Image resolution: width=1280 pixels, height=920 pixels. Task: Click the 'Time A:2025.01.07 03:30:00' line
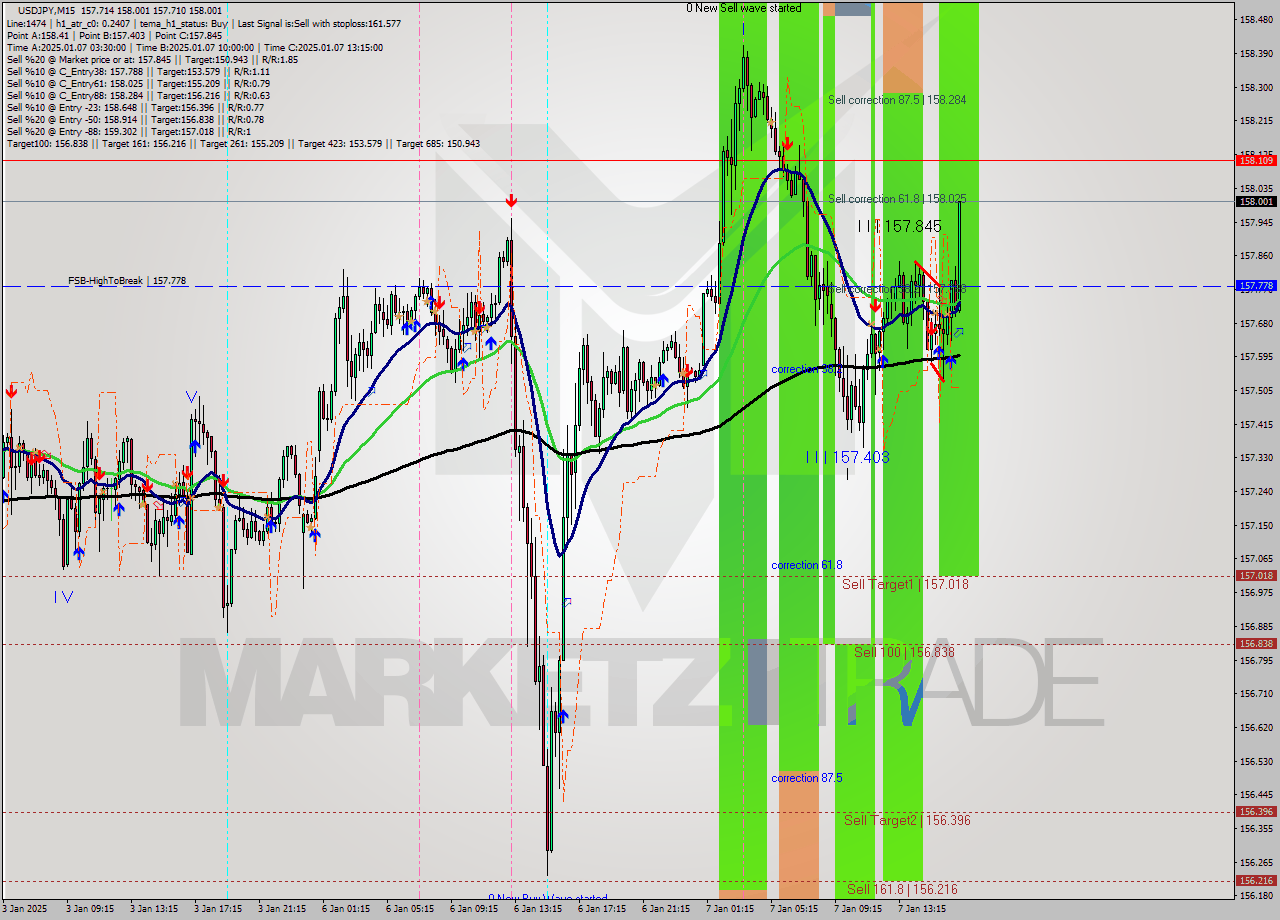click(194, 47)
